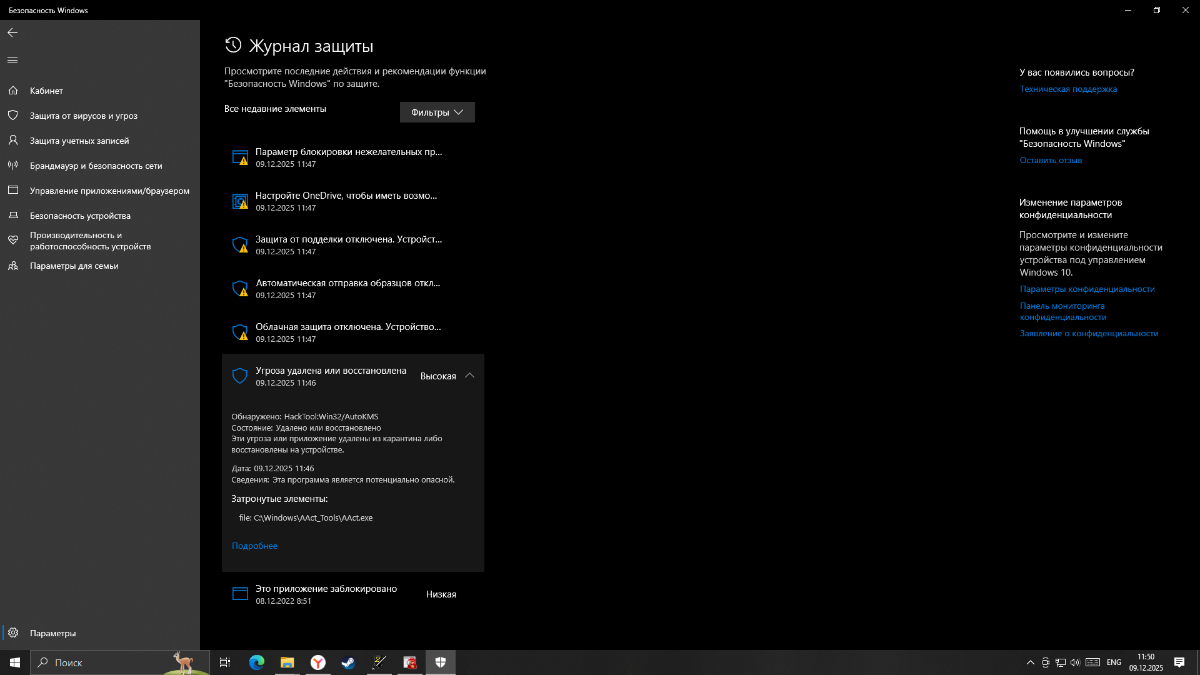Screen dimensions: 1200x675
Task: Expand Настройте OneDrive history entry
Action: [353, 201]
